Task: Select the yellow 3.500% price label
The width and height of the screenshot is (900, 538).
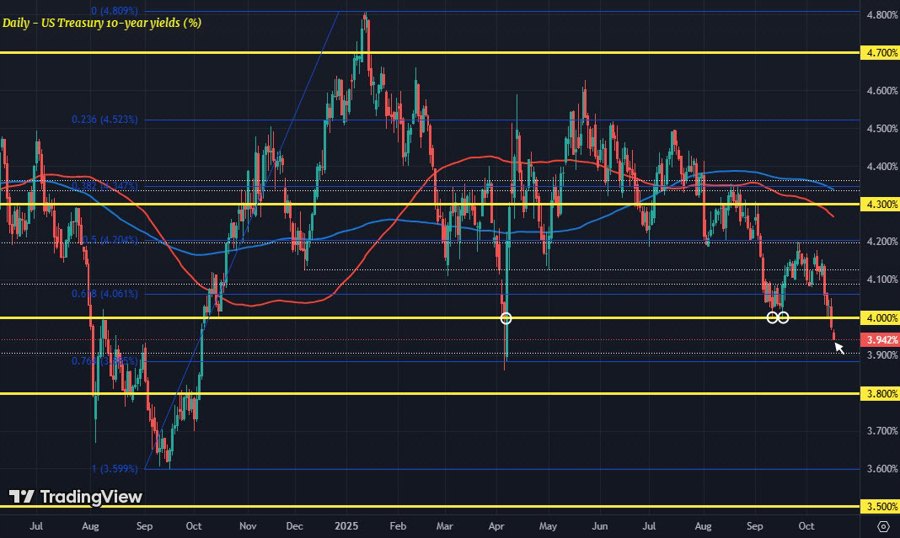Action: (879, 507)
